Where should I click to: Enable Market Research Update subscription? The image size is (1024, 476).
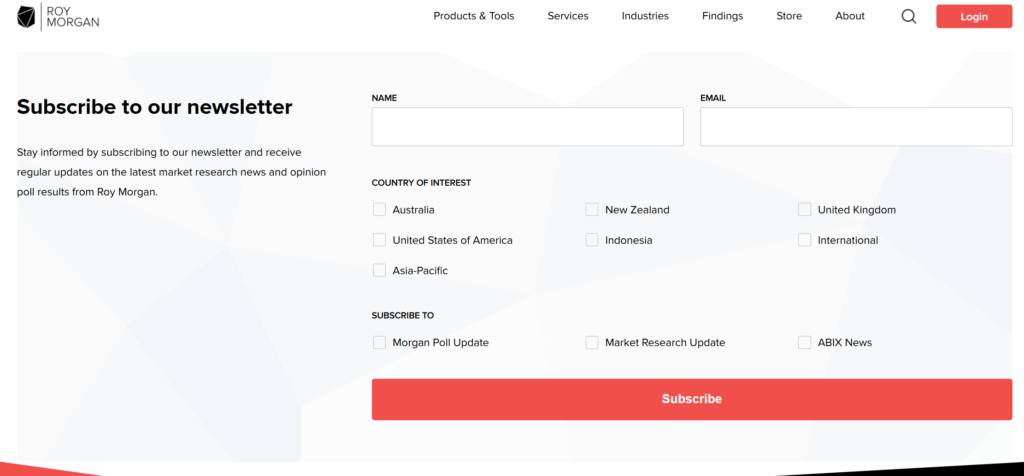pyautogui.click(x=592, y=342)
